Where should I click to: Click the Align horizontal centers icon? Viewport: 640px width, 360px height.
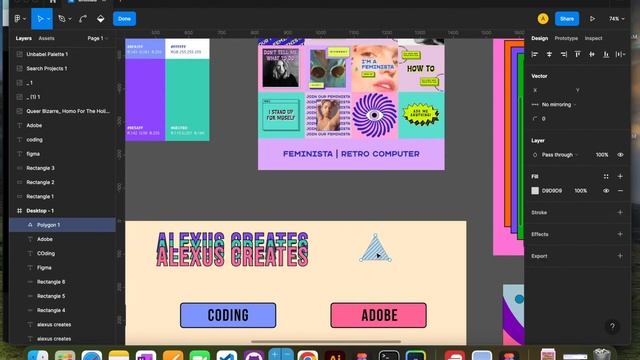(x=549, y=54)
